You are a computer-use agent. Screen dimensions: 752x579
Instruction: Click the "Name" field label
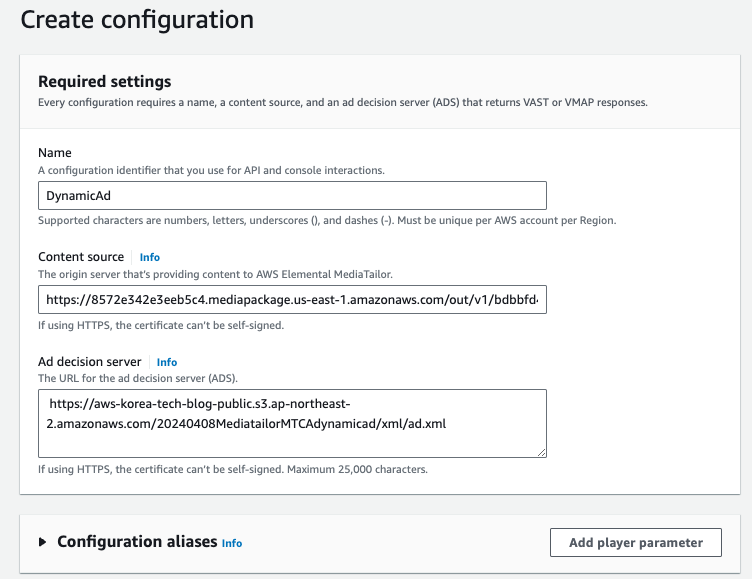[x=55, y=153]
